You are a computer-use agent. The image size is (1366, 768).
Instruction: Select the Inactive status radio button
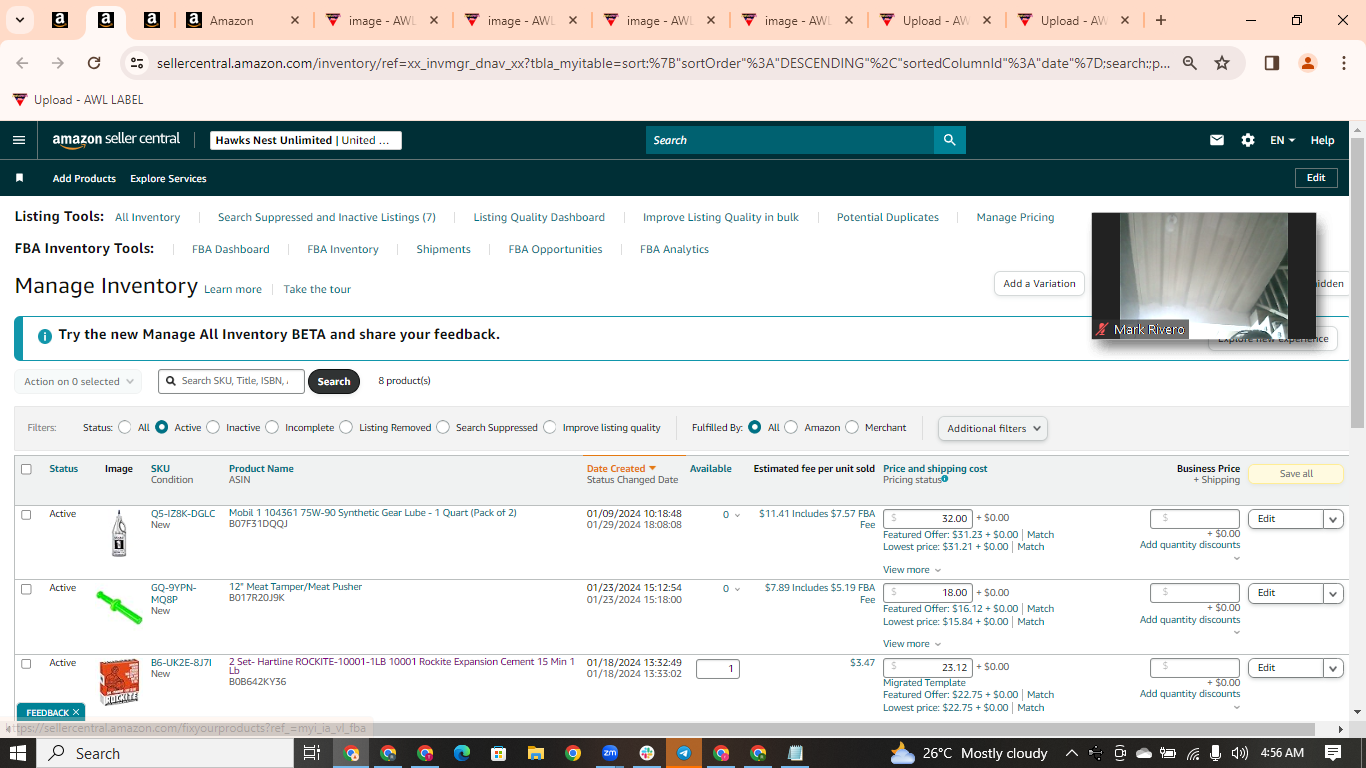click(x=213, y=427)
